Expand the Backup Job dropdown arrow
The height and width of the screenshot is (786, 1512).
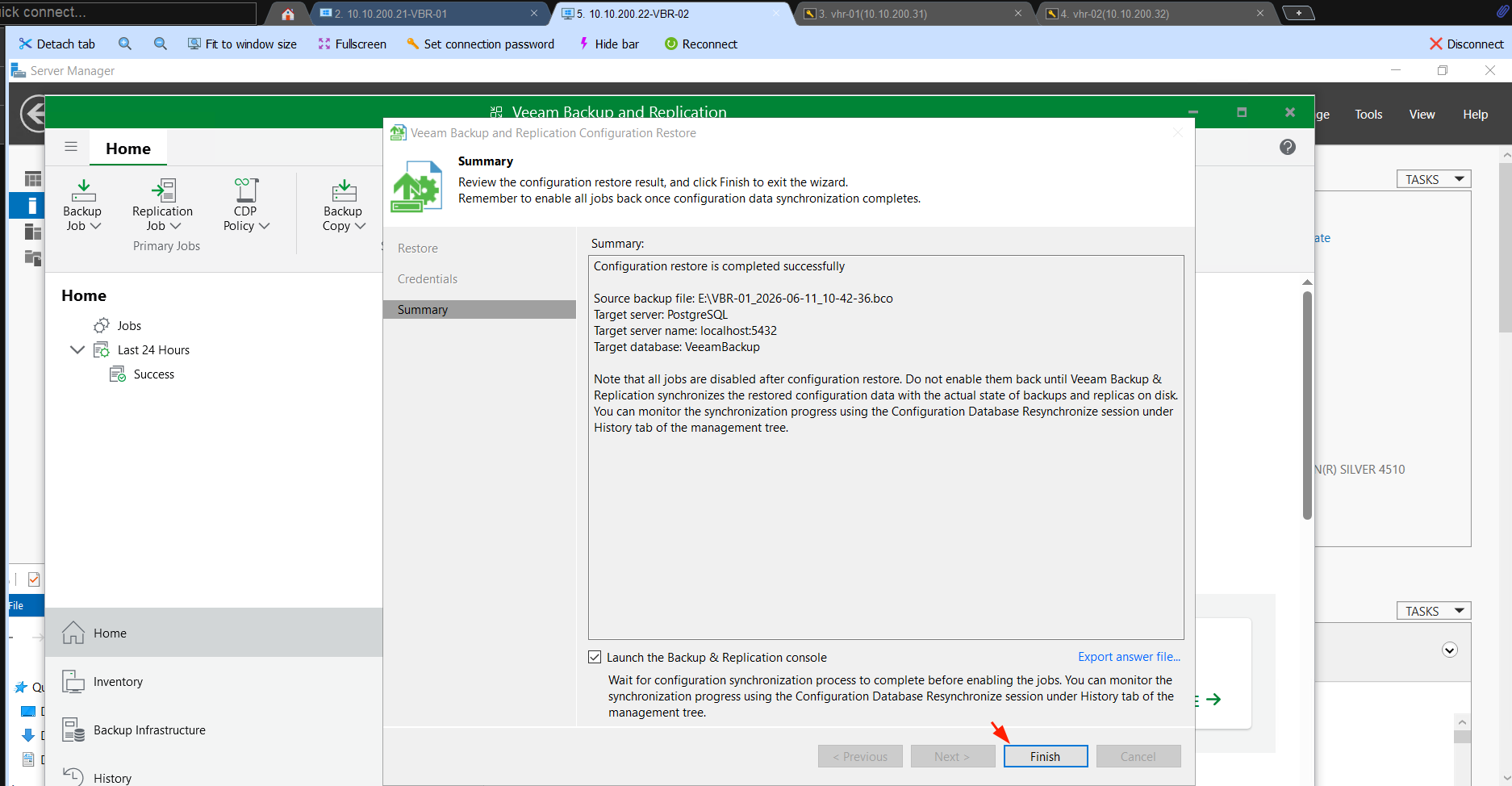96,226
